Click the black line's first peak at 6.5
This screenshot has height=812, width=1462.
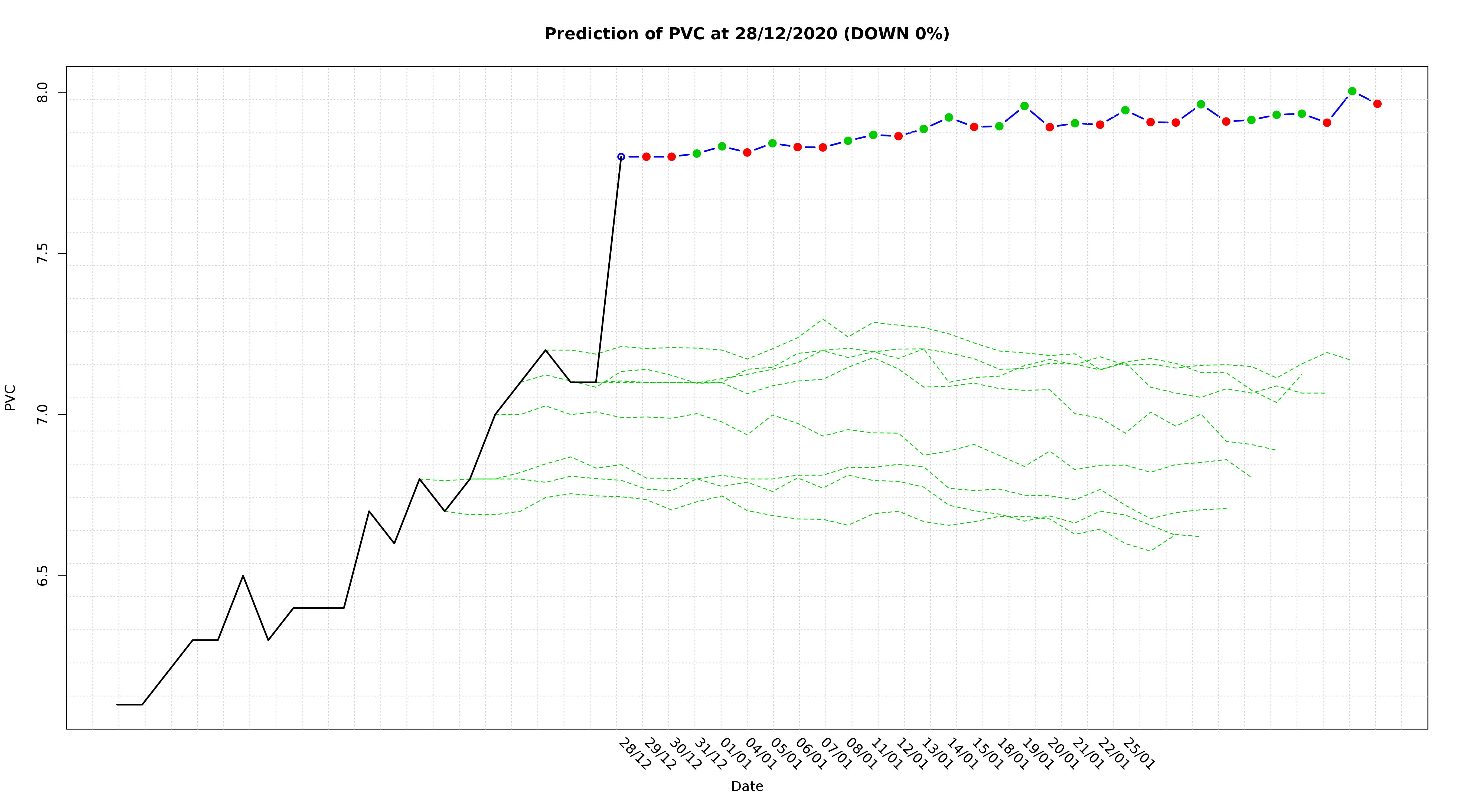pyautogui.click(x=243, y=576)
